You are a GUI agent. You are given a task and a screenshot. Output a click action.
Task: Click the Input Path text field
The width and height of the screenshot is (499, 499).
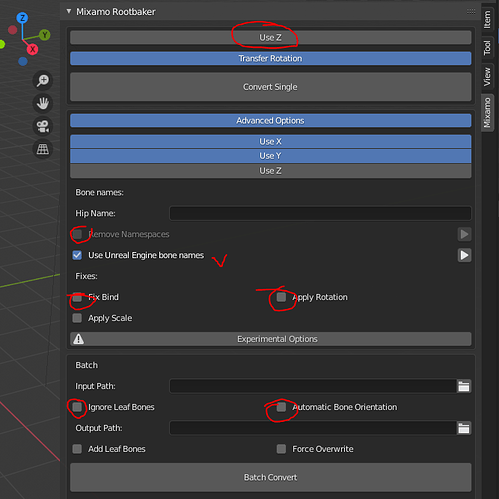tap(313, 386)
